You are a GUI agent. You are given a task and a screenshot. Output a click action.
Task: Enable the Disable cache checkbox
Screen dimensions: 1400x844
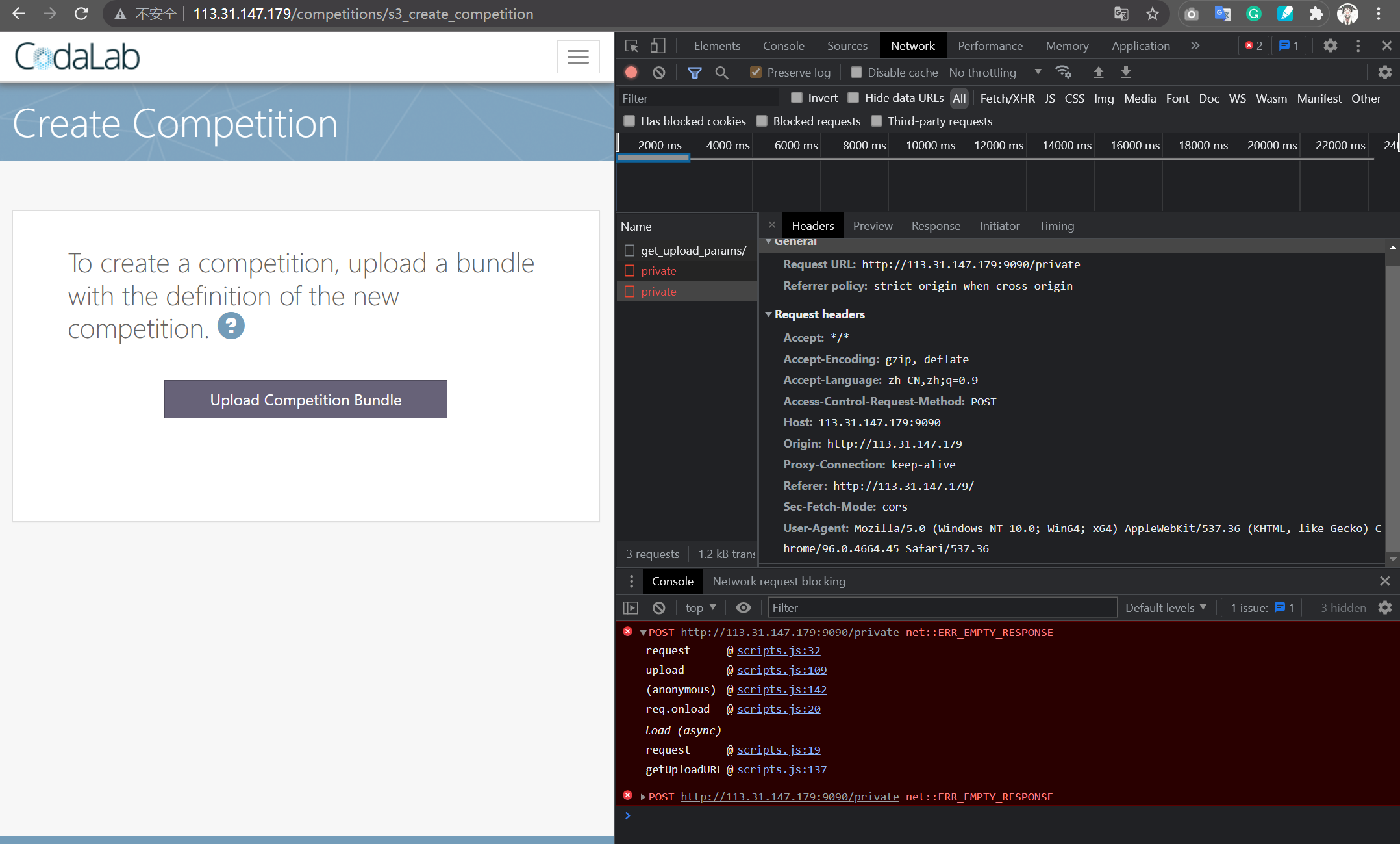856,72
